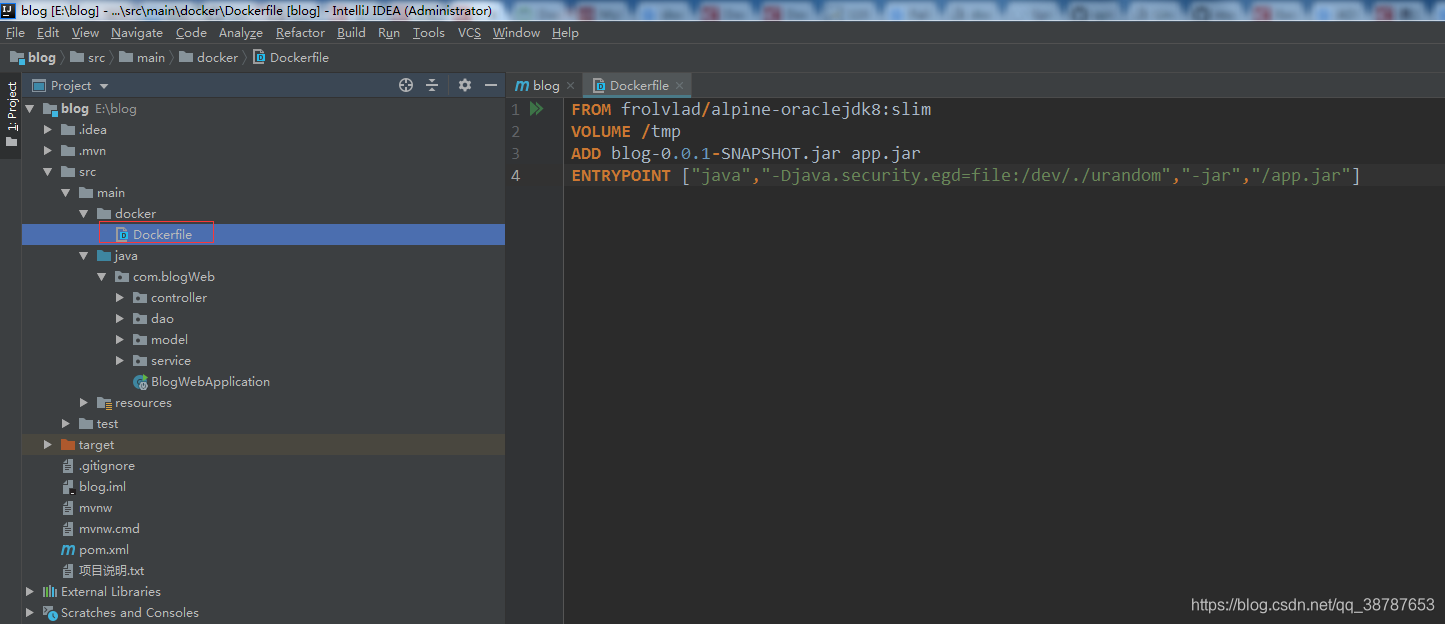Open the Help menu
This screenshot has width=1445, height=624.
(x=565, y=33)
